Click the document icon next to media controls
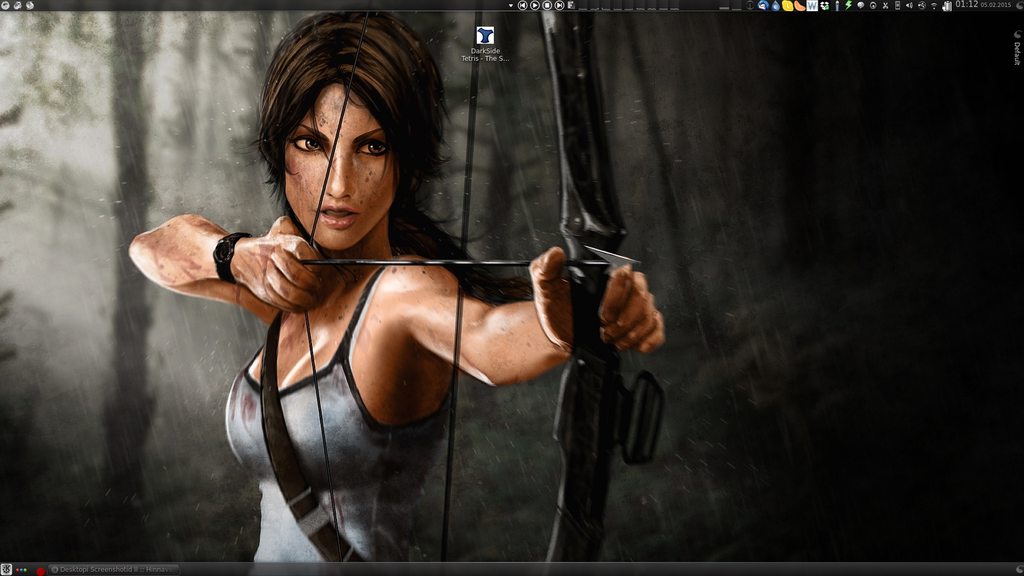The width and height of the screenshot is (1024, 576). (x=571, y=5)
